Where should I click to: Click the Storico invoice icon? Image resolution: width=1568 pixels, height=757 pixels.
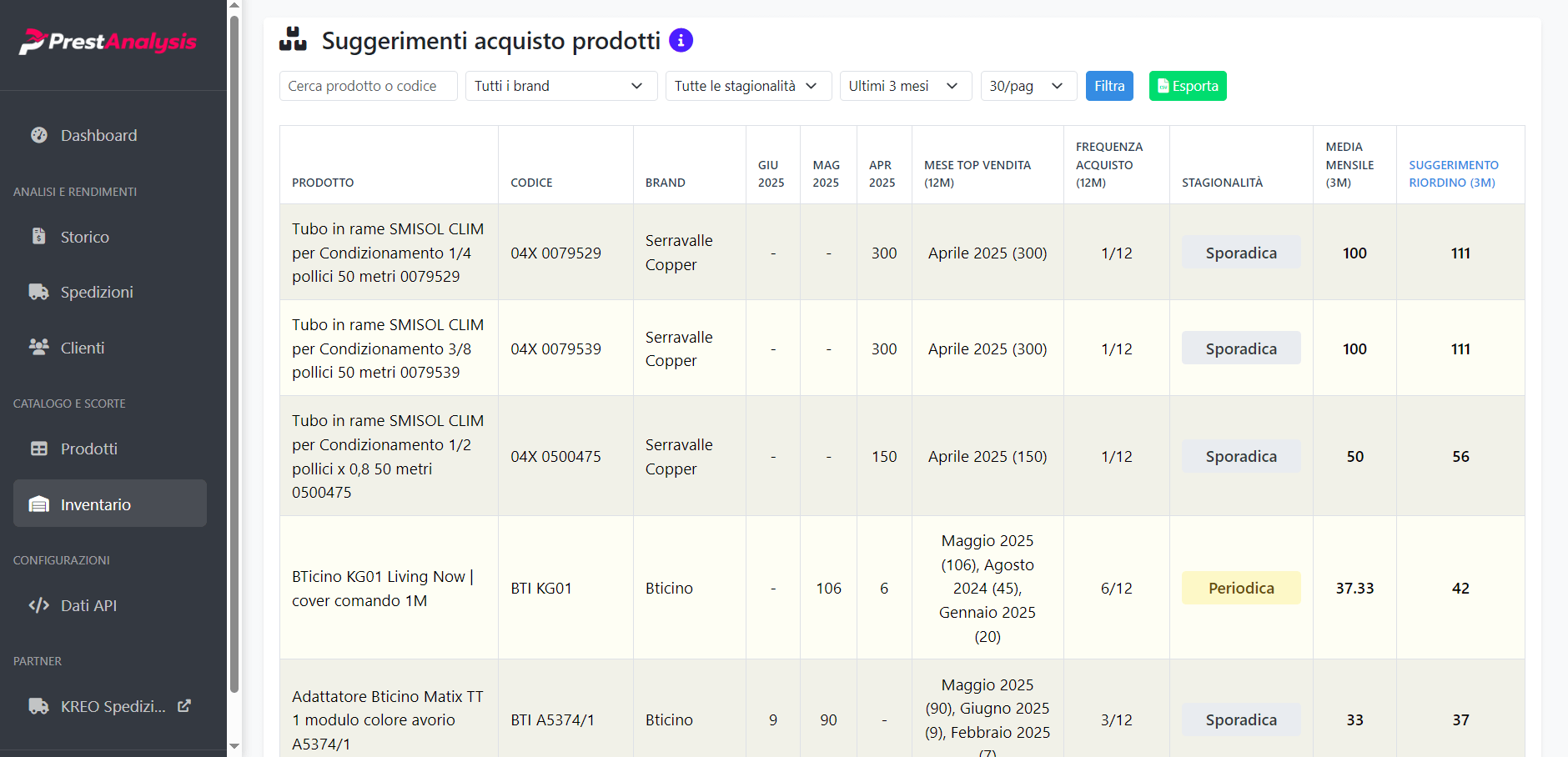coord(39,237)
